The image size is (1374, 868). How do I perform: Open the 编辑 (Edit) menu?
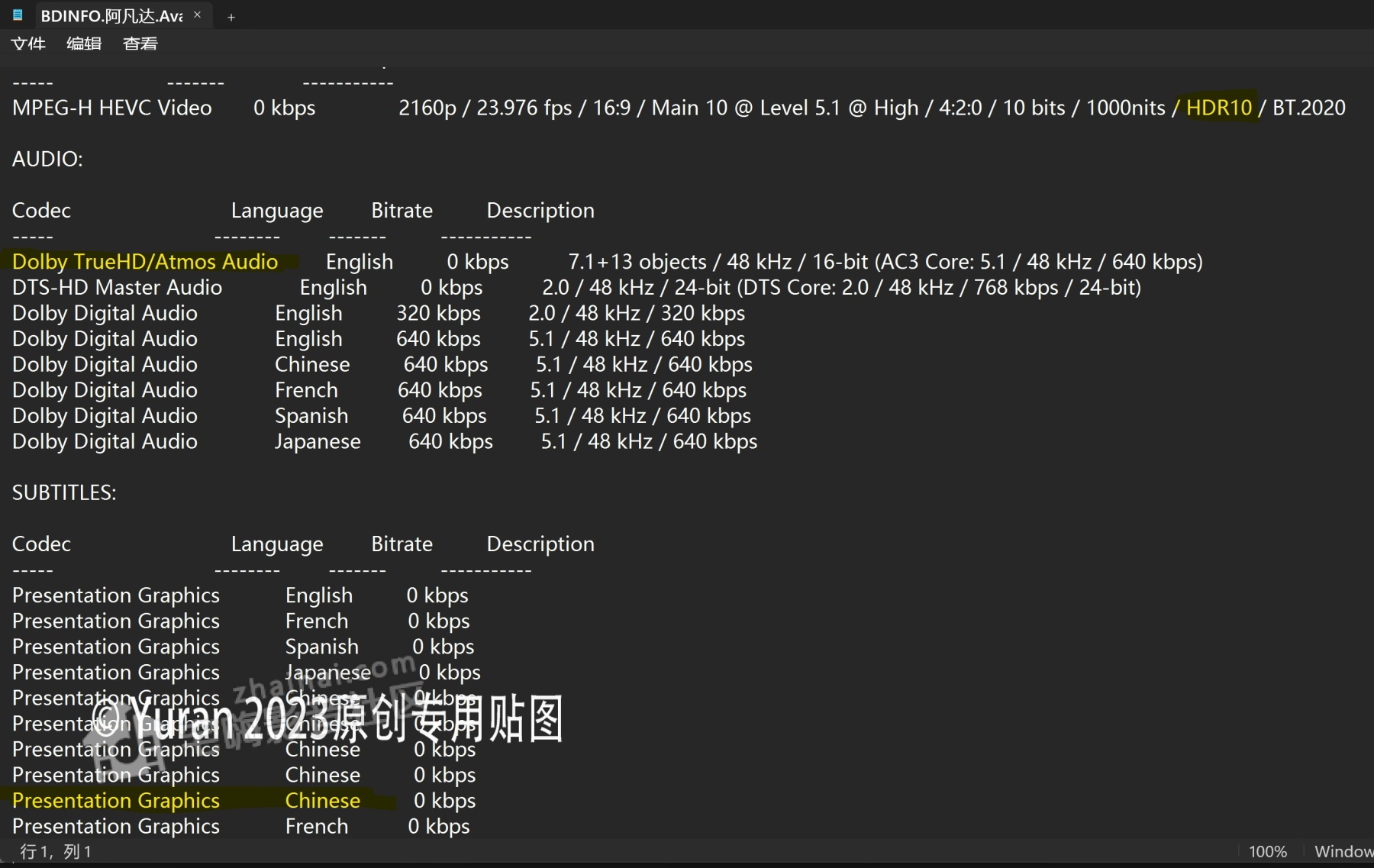(x=84, y=44)
